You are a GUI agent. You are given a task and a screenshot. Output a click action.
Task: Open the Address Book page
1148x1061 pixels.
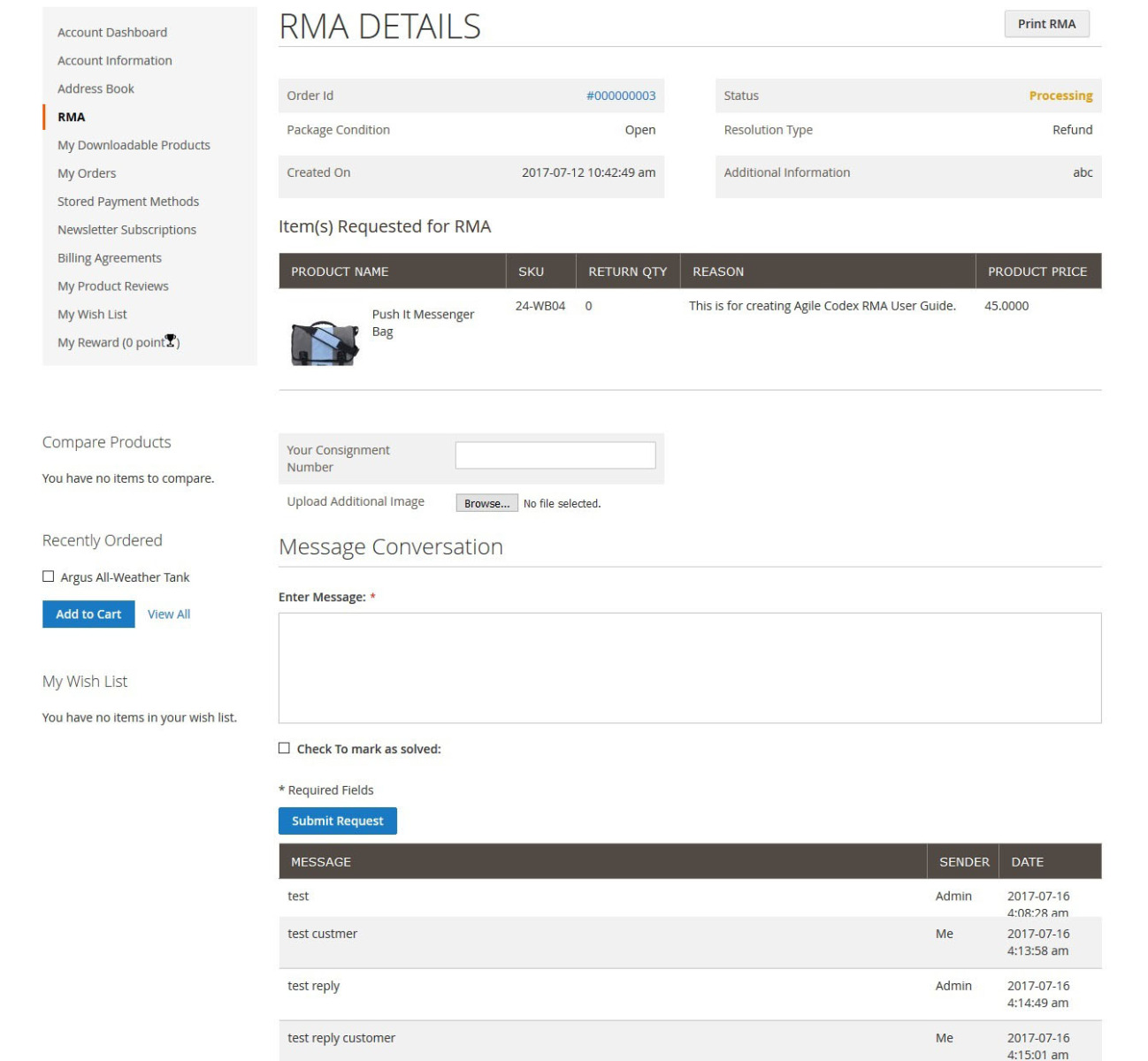pos(96,89)
